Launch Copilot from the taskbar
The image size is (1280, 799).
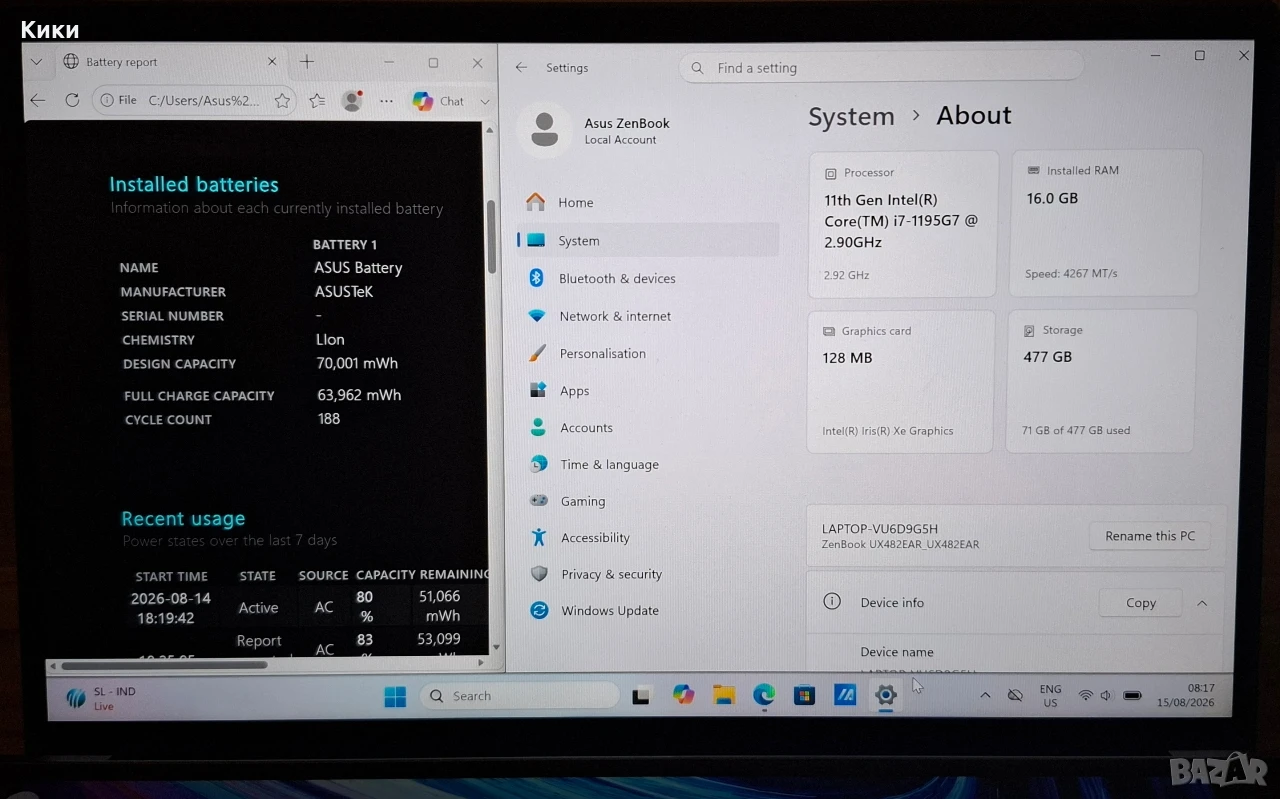(x=683, y=695)
